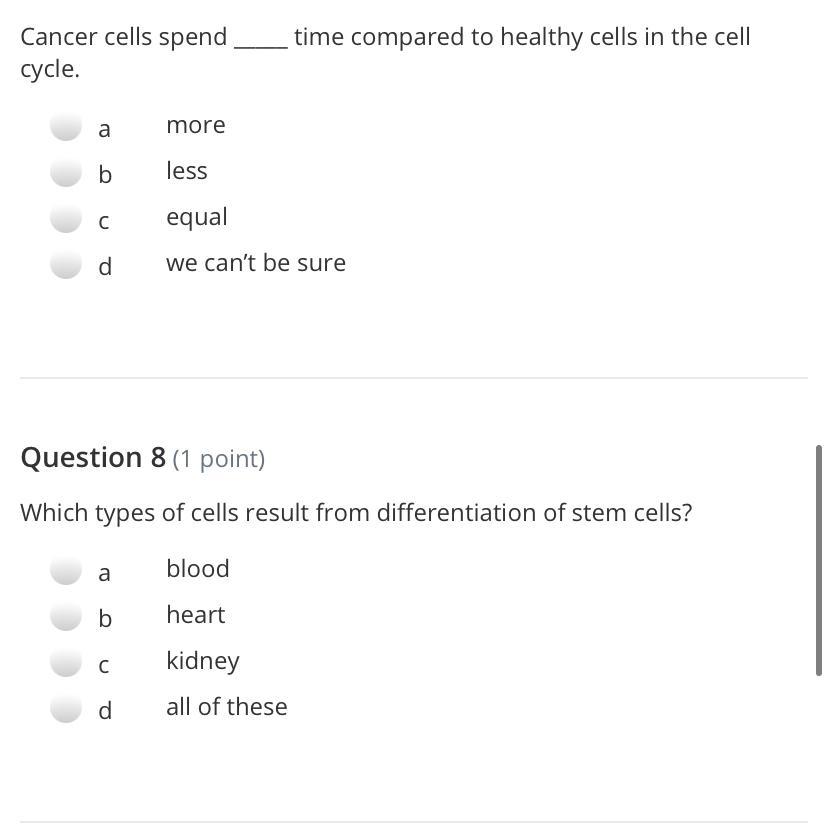Click the vertical scrollbar thumb

819,560
